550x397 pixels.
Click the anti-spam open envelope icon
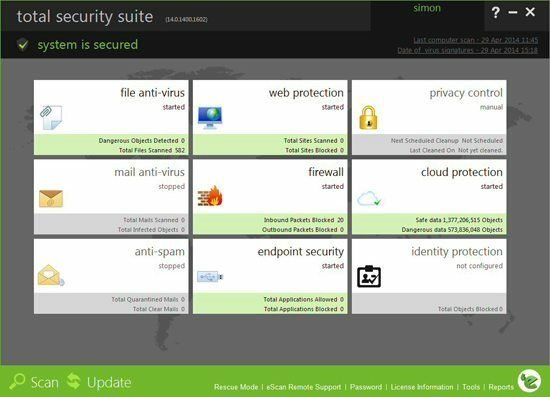pyautogui.click(x=51, y=275)
